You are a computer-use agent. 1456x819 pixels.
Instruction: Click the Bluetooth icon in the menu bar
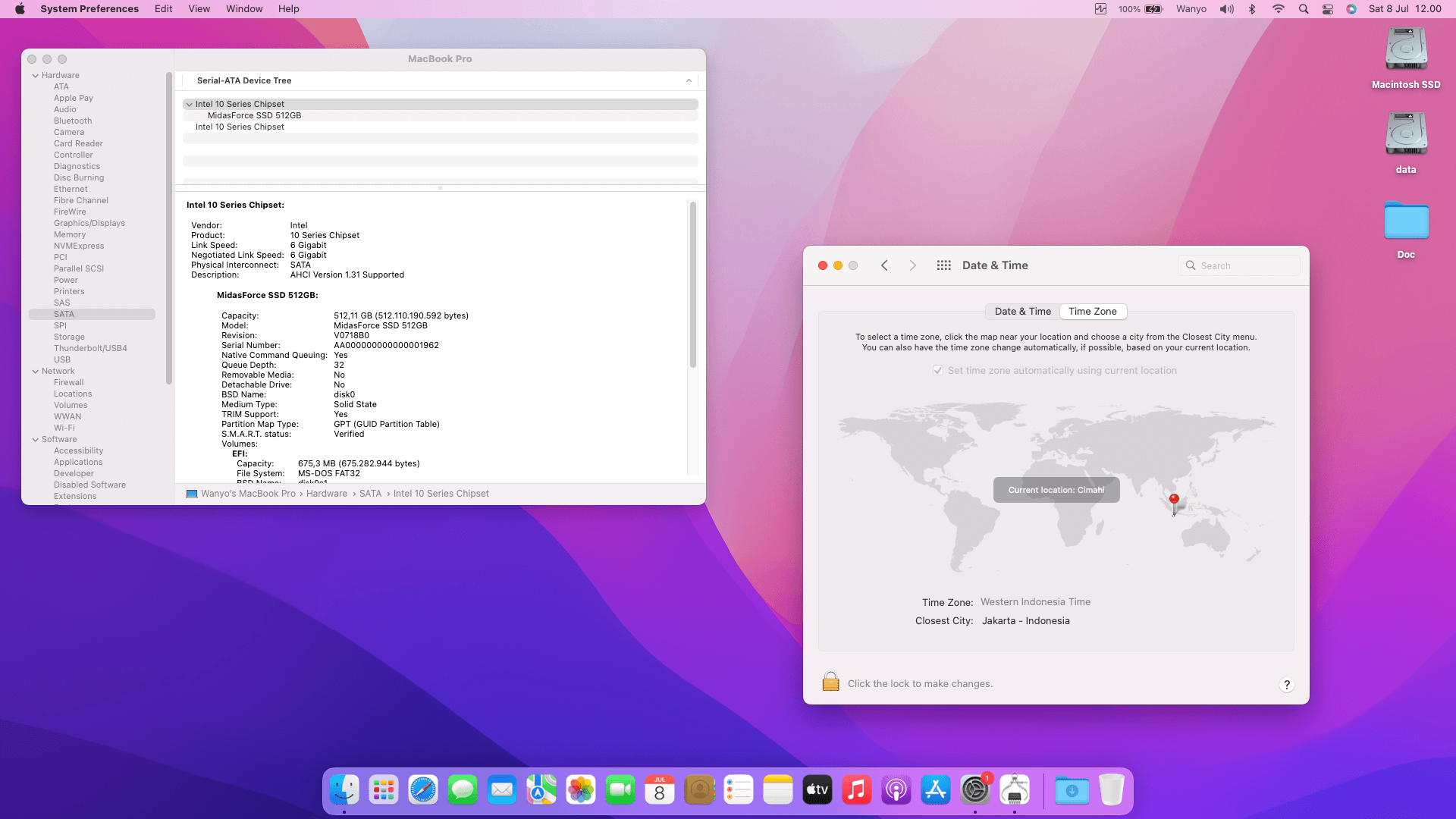(1252, 9)
